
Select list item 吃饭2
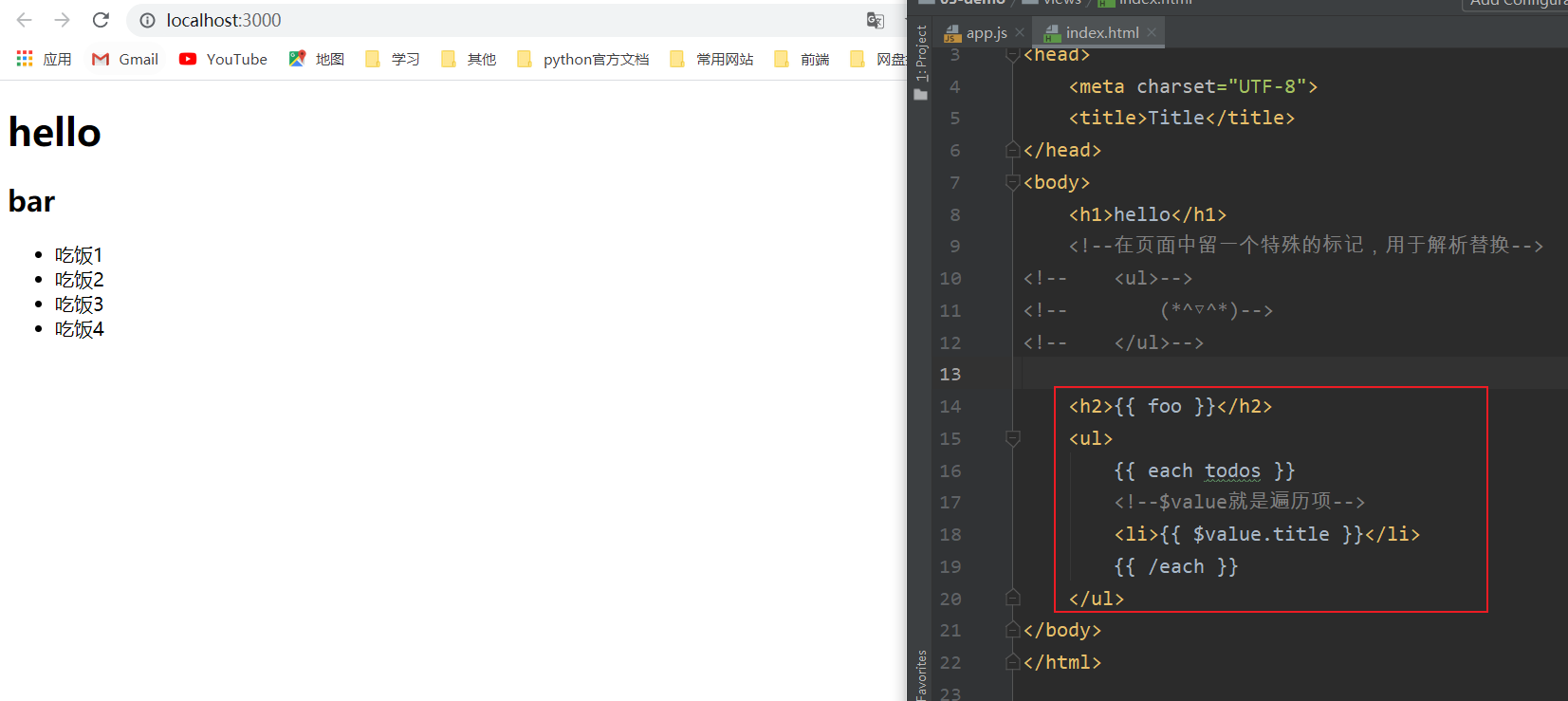coord(80,280)
